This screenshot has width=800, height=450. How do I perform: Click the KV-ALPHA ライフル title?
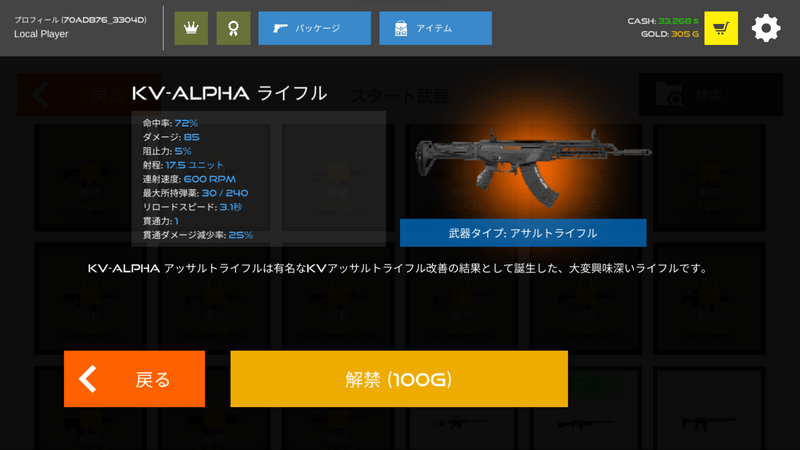[229, 93]
